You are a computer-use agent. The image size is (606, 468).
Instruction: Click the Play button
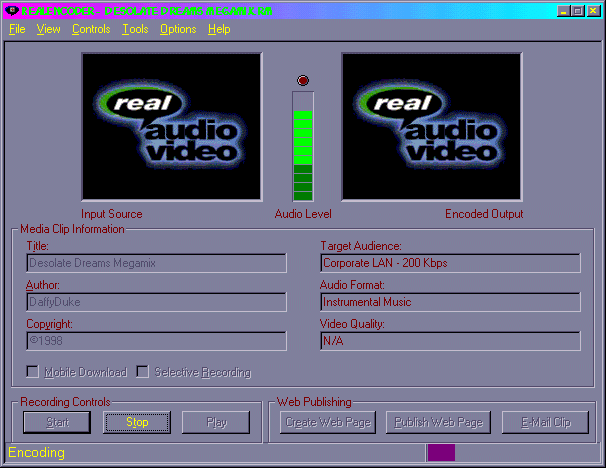(216, 422)
